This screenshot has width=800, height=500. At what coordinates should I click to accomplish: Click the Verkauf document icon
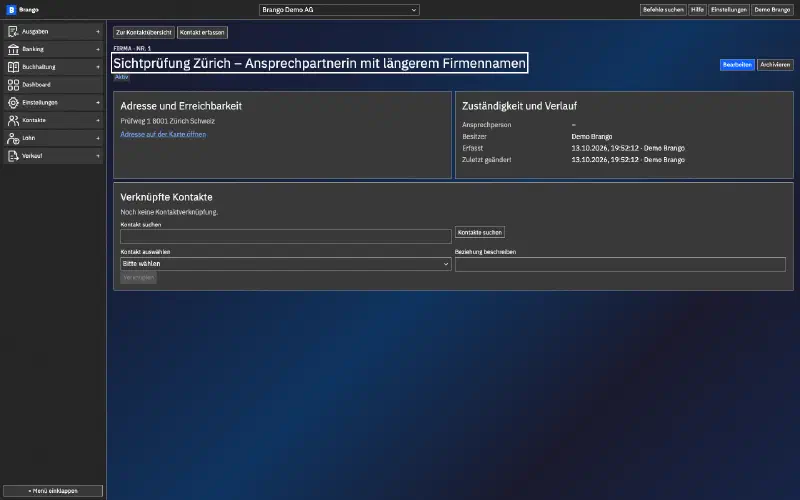tap(13, 156)
